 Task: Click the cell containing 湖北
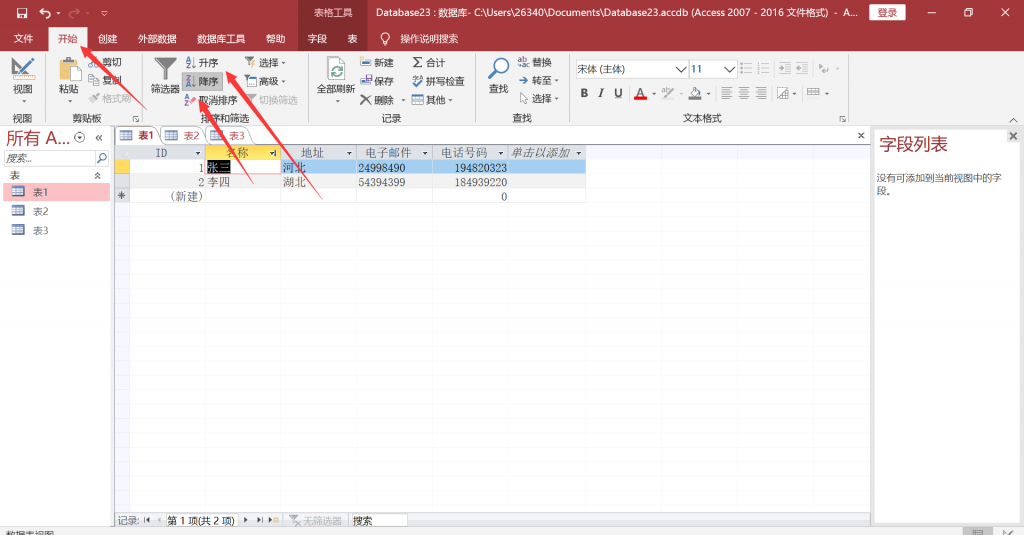319,182
